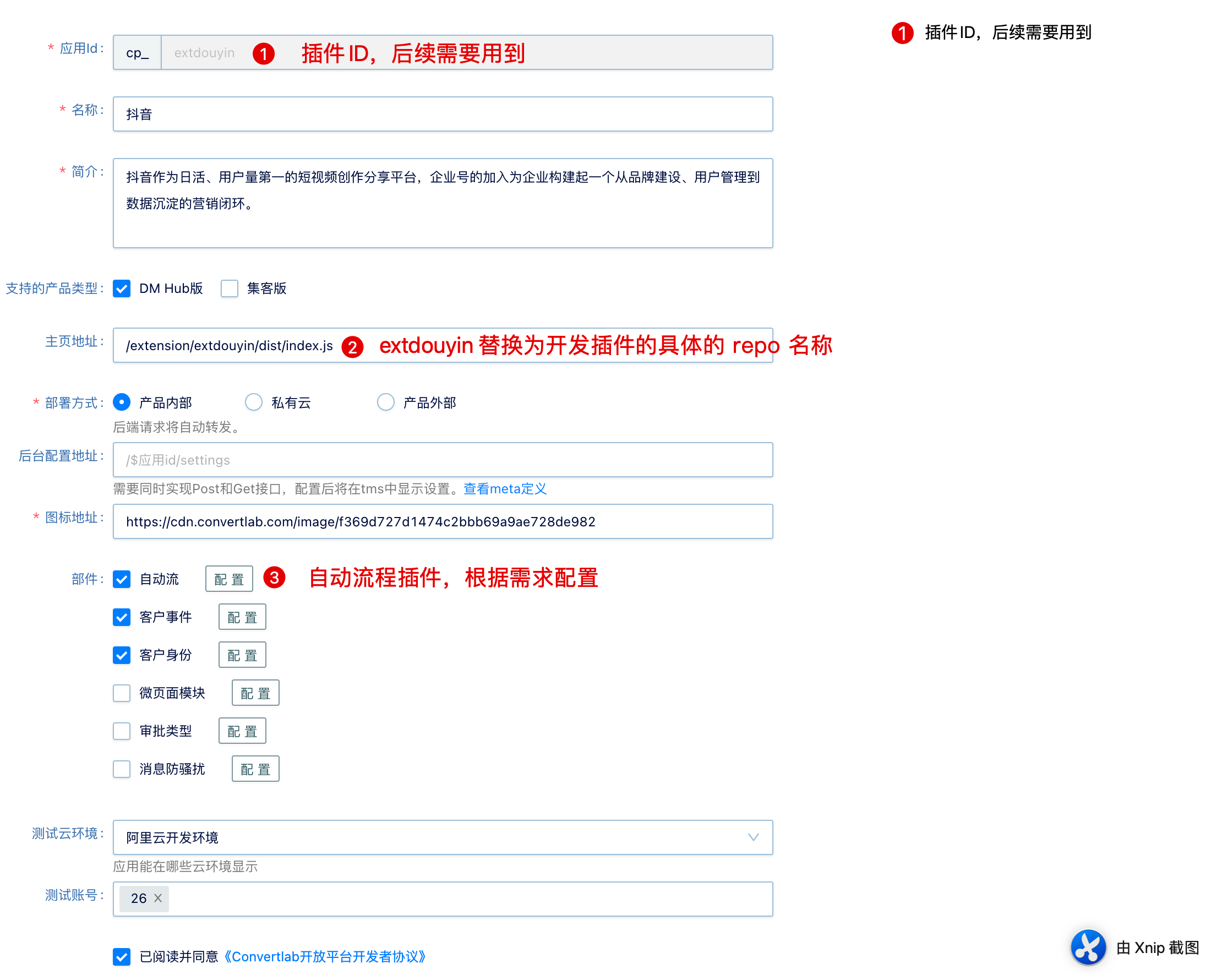1222x980 pixels.
Task: Click into the 简介 description textarea
Action: click(x=443, y=203)
